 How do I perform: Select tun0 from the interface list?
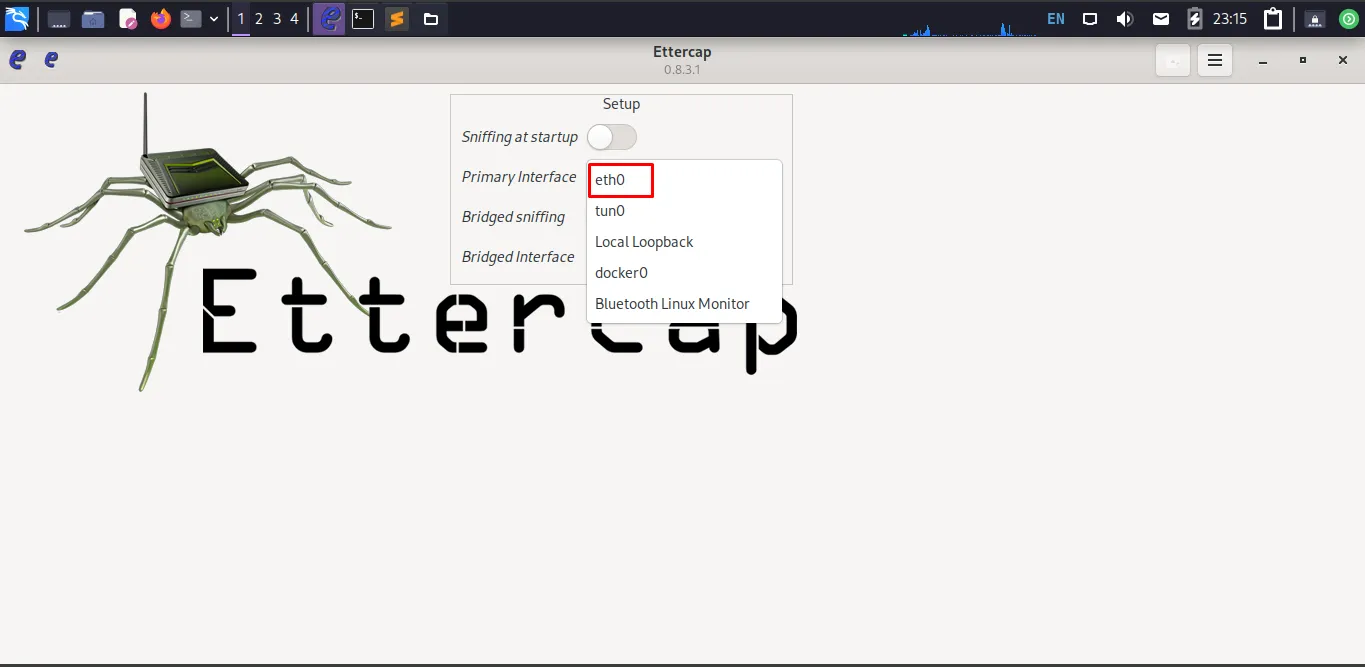(x=610, y=211)
